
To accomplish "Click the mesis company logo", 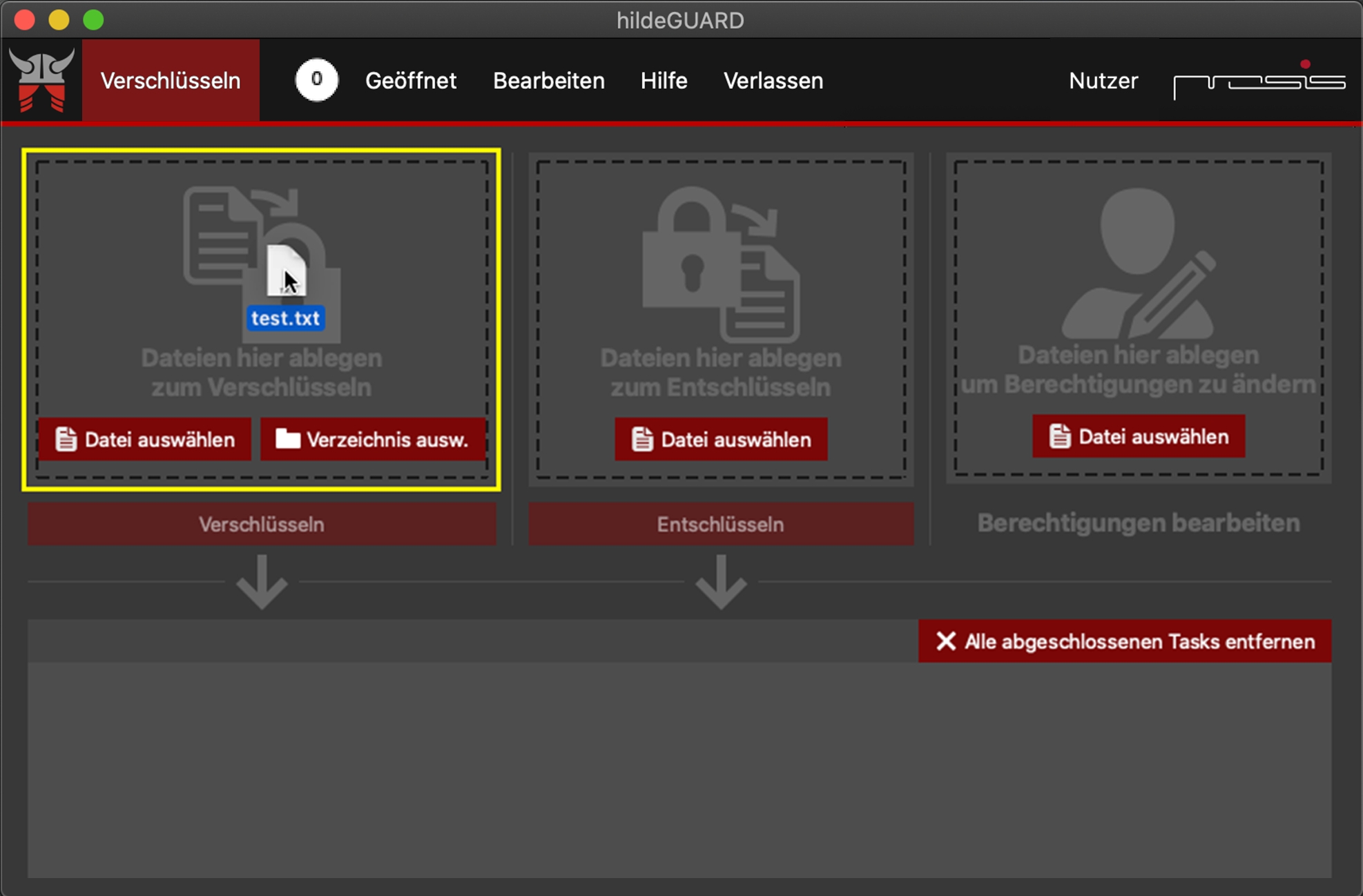I will 1259,80.
